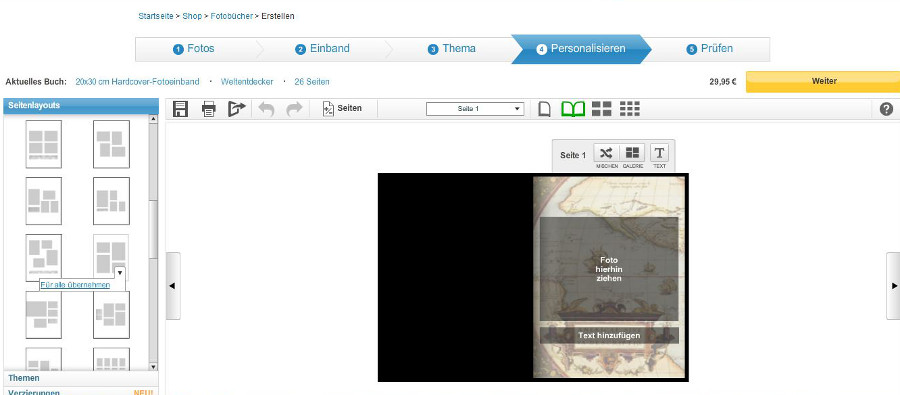The image size is (900, 395).
Task: Click the 26 Seiten link
Action: 312,82
